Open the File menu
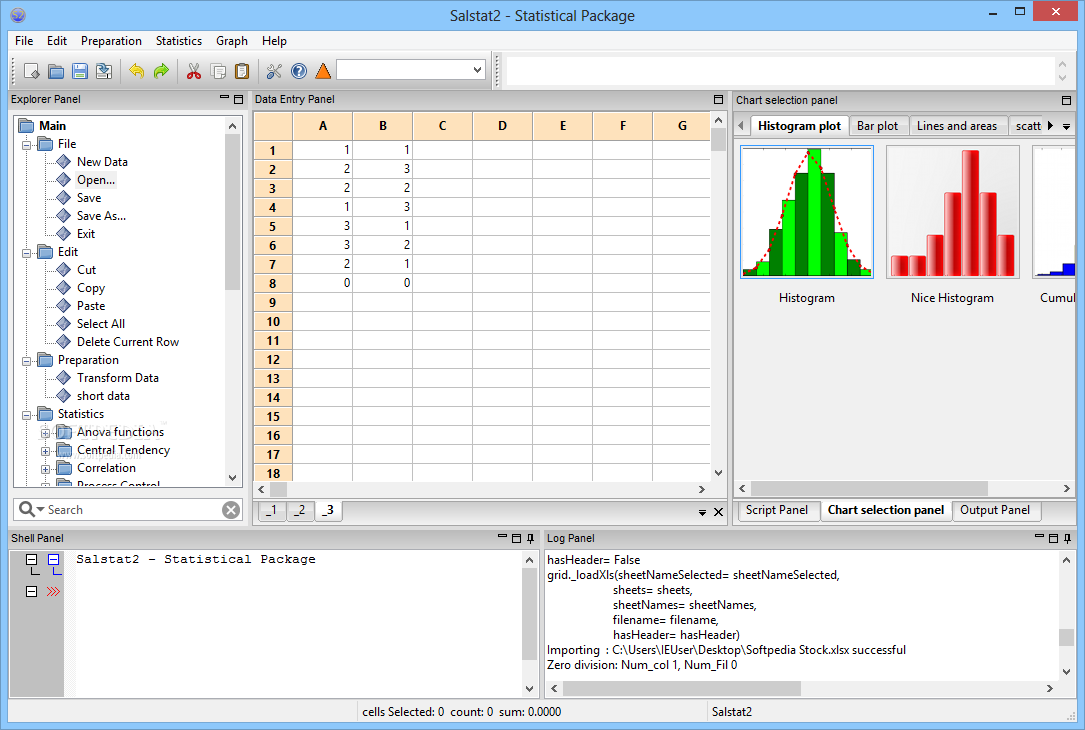 [24, 41]
